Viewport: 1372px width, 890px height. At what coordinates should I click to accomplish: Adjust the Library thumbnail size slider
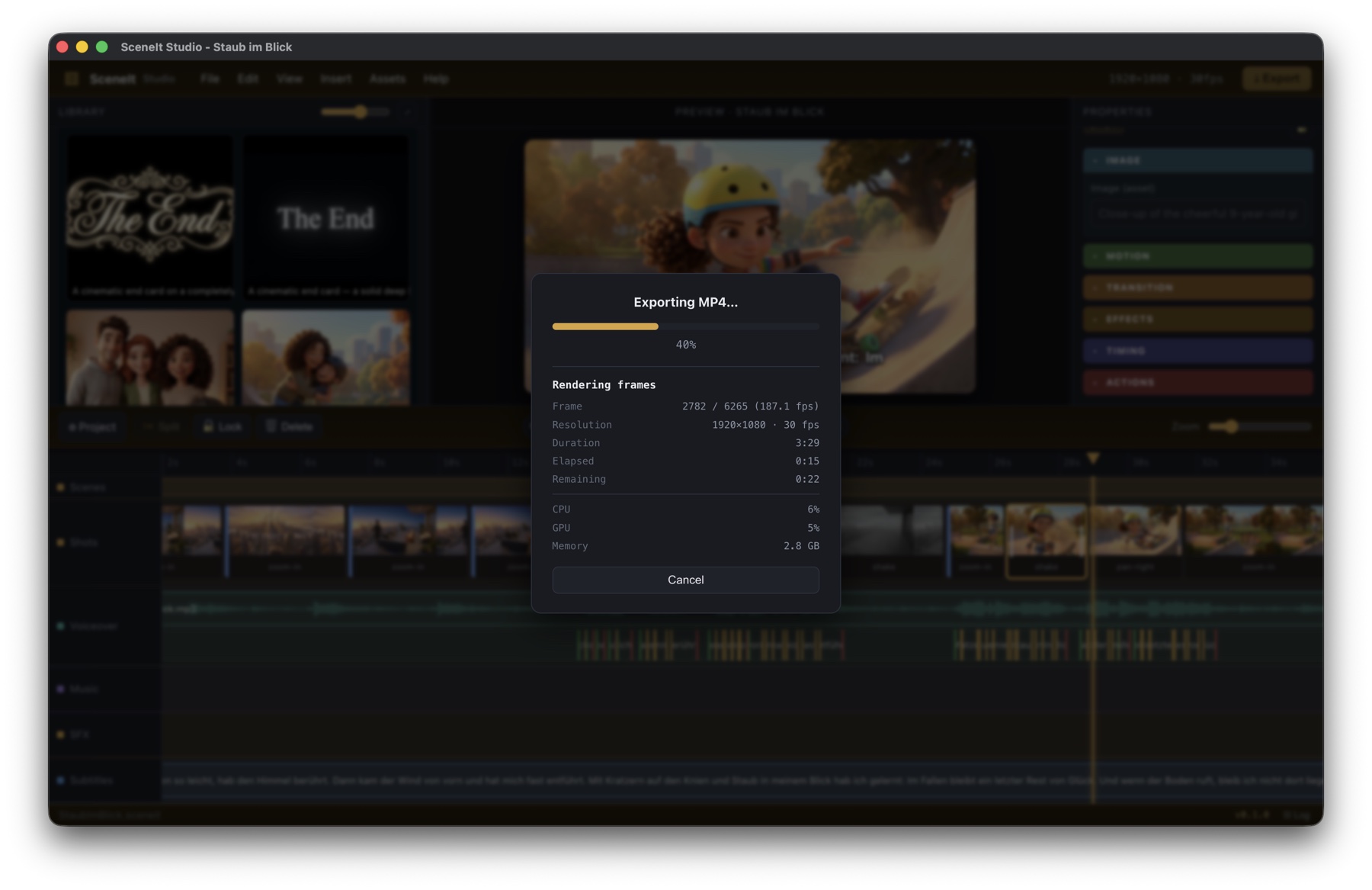[355, 111]
